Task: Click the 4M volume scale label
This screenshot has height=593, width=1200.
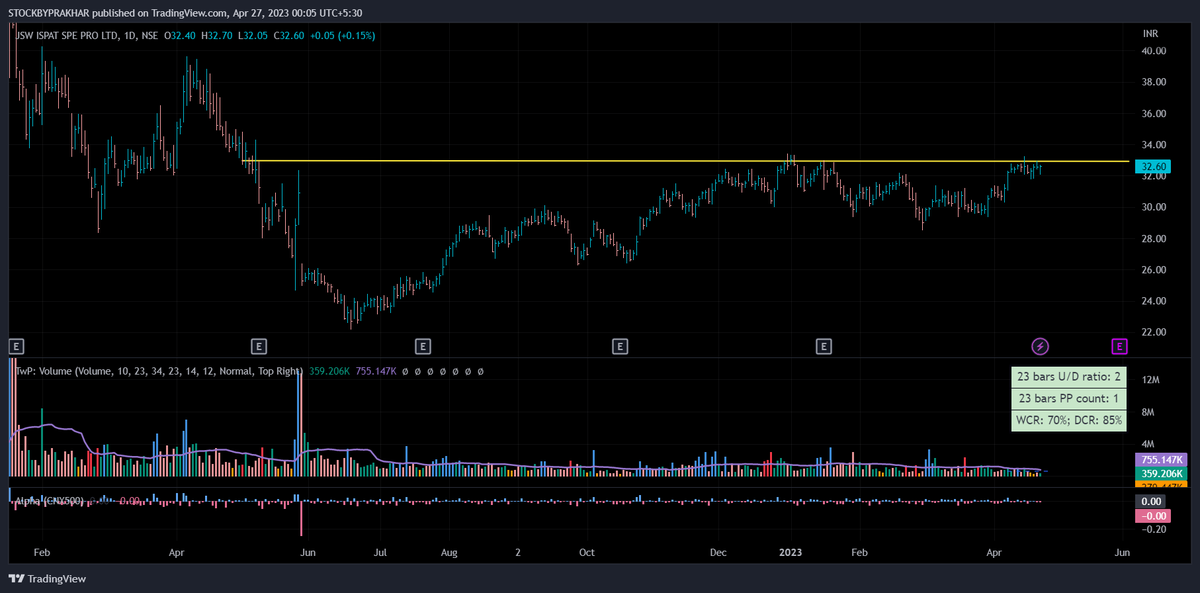Action: coord(1148,443)
